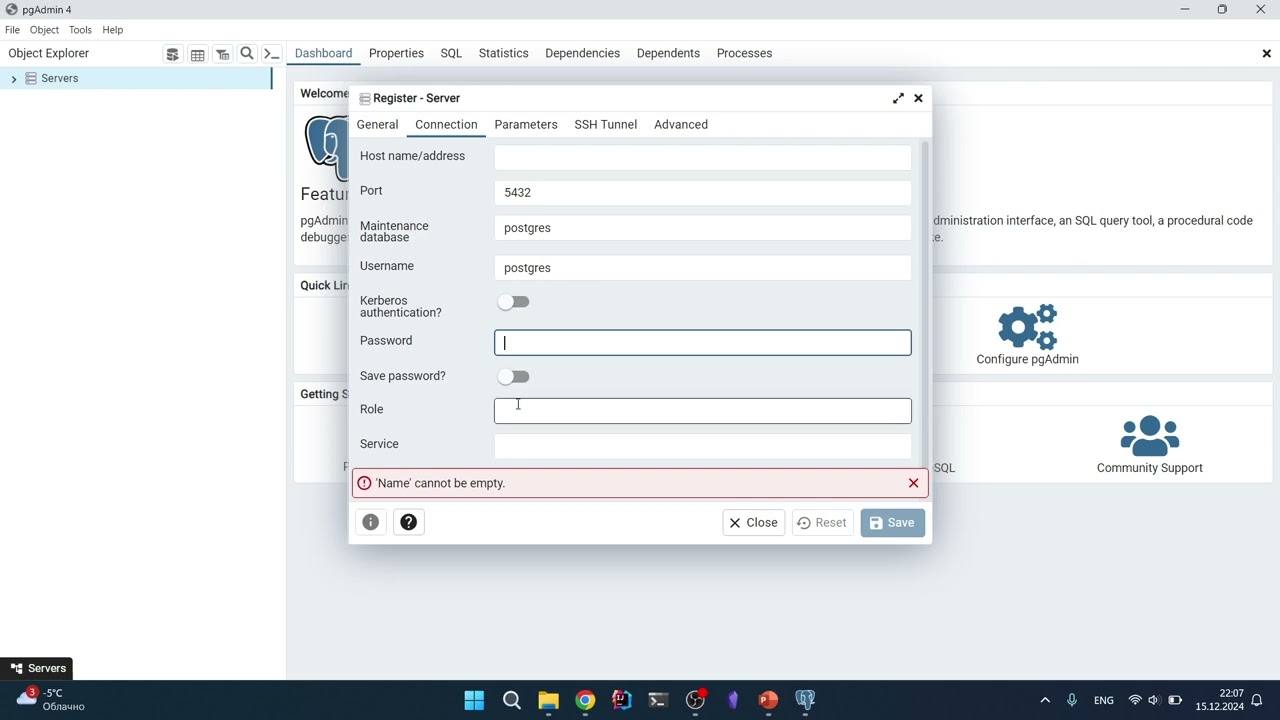Open terminal app from taskbar

tap(658, 700)
